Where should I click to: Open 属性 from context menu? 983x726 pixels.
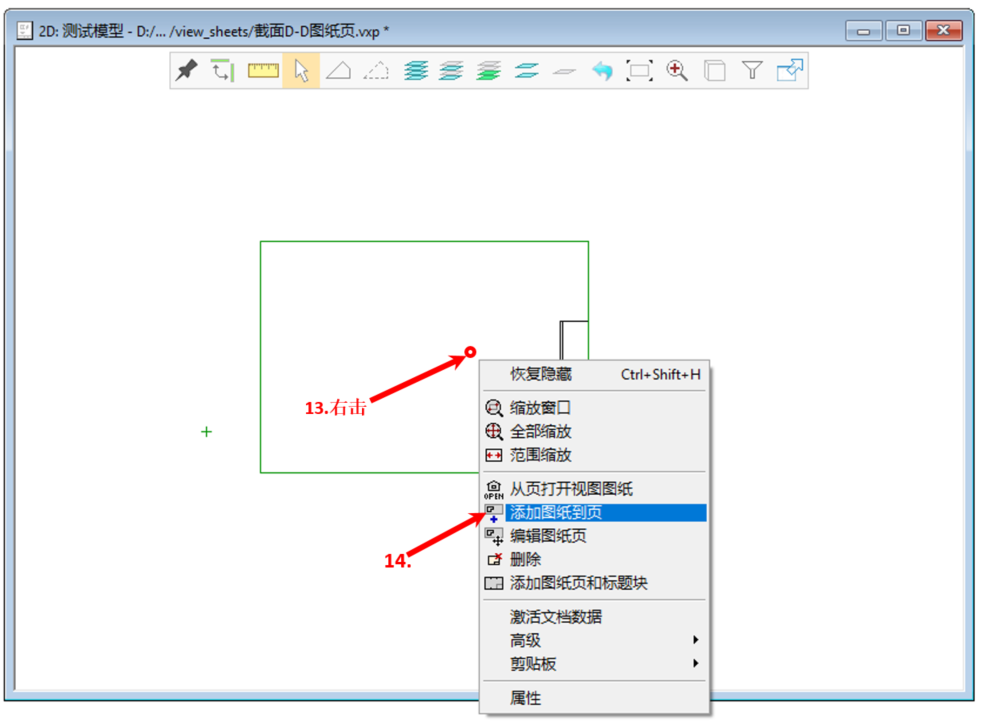tap(594, 698)
